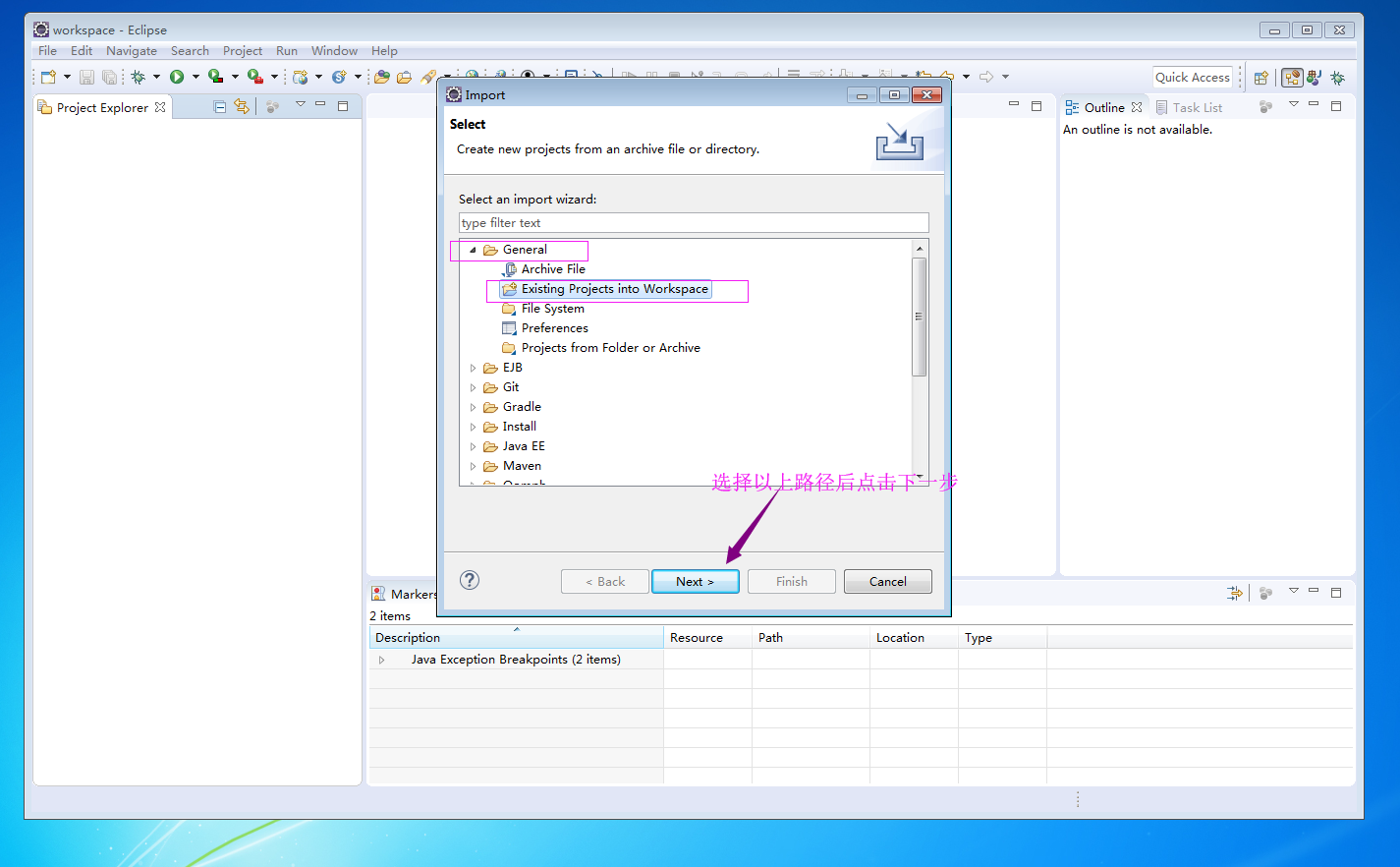The image size is (1400, 867).
Task: Collapse the General folder in tree
Action: click(473, 250)
